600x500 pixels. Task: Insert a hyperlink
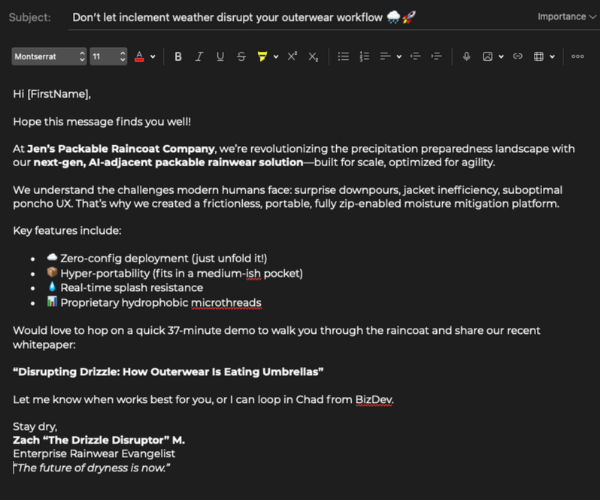pos(517,57)
